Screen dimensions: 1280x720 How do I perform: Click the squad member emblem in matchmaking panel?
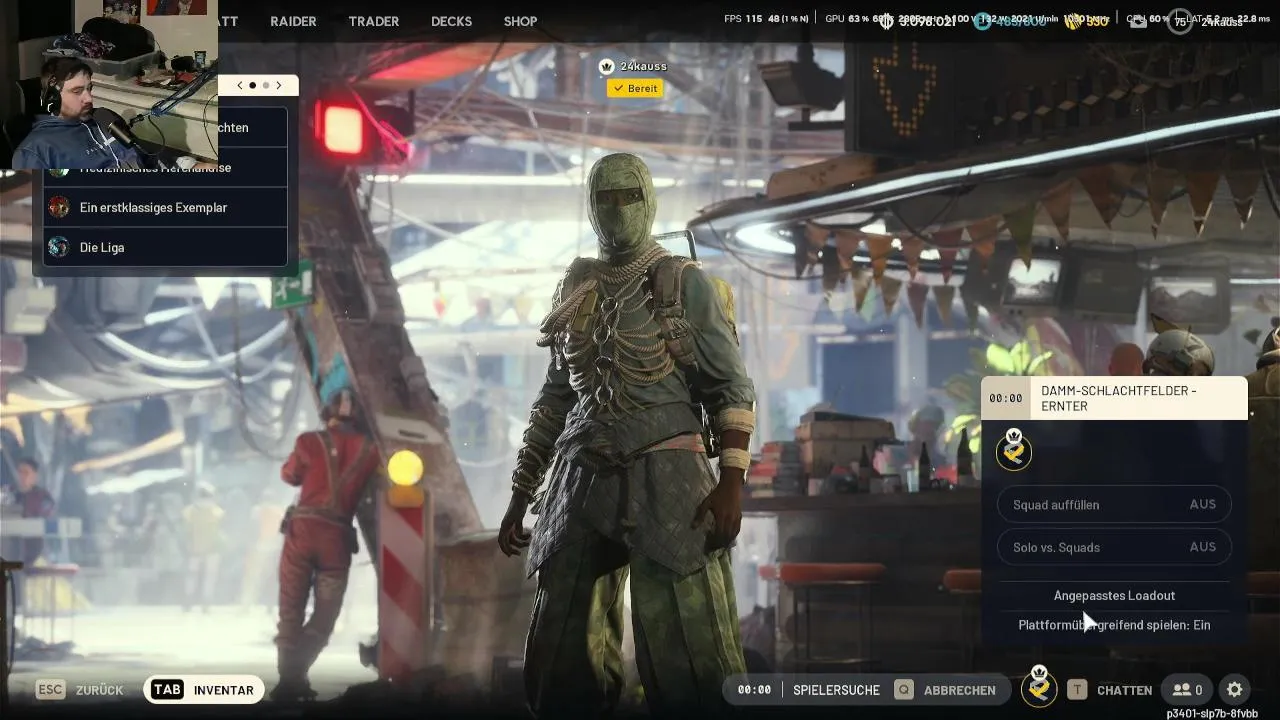pos(1014,451)
